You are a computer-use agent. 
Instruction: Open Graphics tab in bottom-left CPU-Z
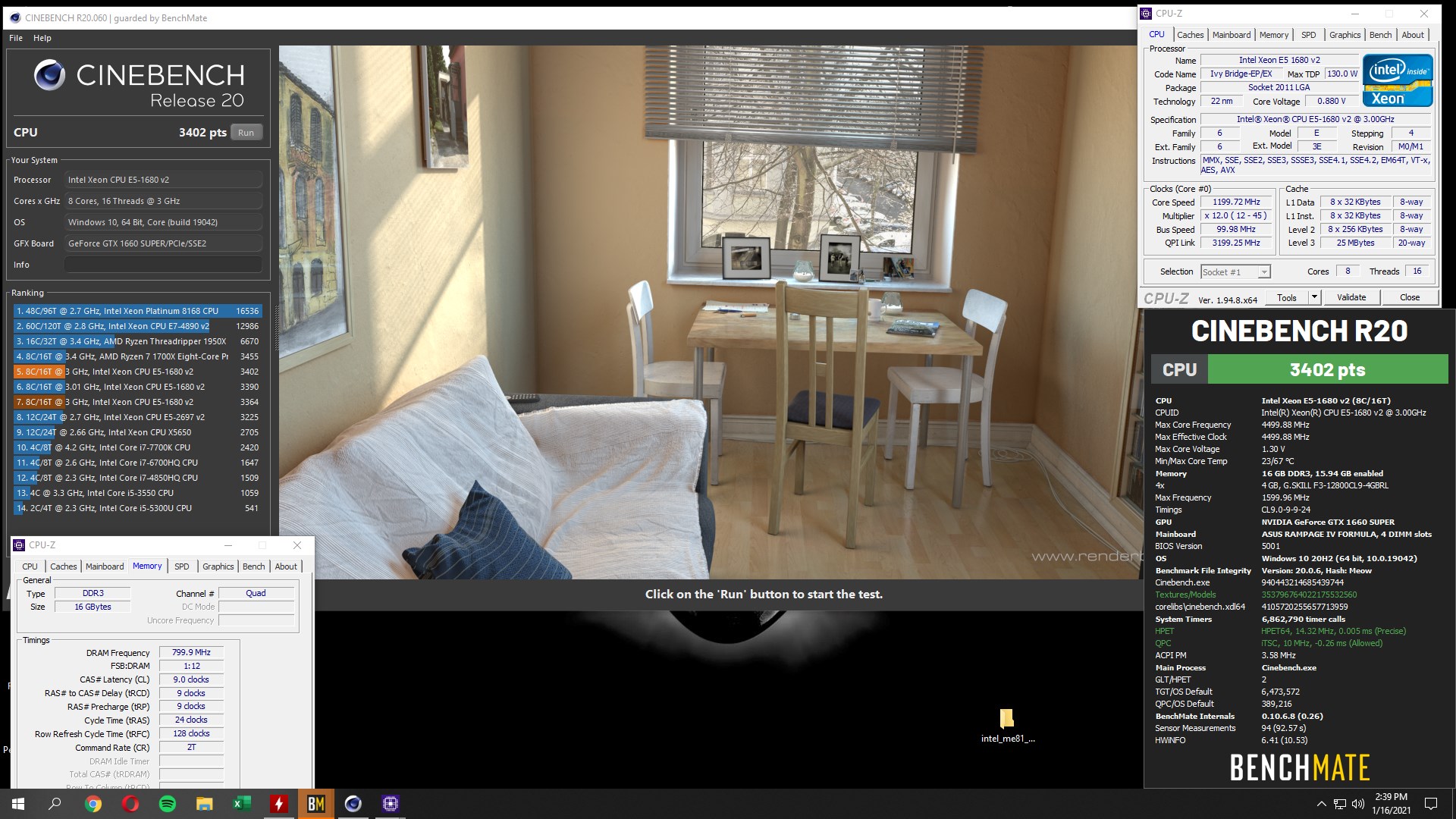[x=218, y=566]
